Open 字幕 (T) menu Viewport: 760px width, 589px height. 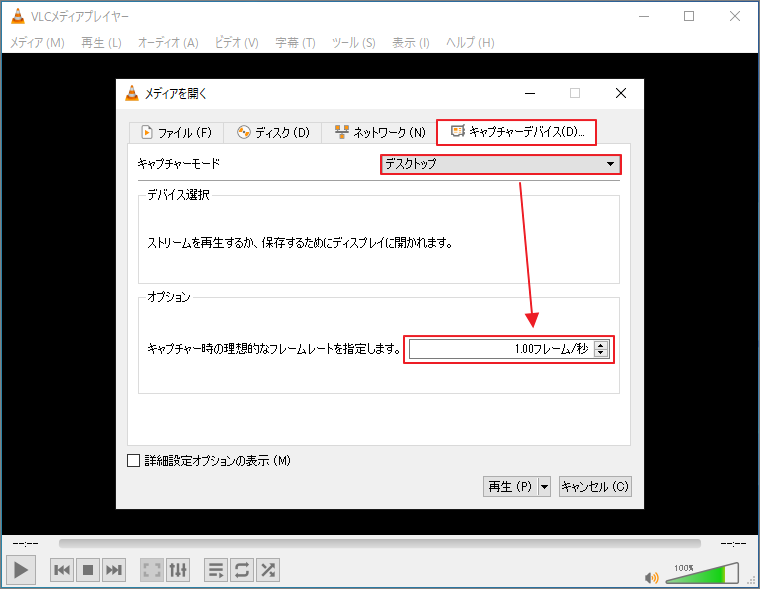295,43
